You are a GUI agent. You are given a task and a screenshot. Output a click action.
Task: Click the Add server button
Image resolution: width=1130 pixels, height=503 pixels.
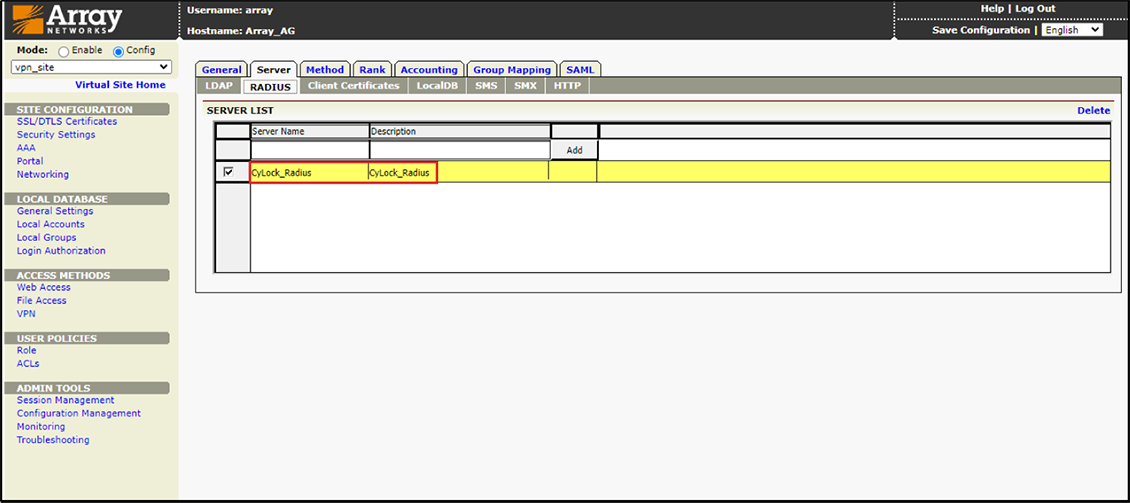click(x=574, y=150)
